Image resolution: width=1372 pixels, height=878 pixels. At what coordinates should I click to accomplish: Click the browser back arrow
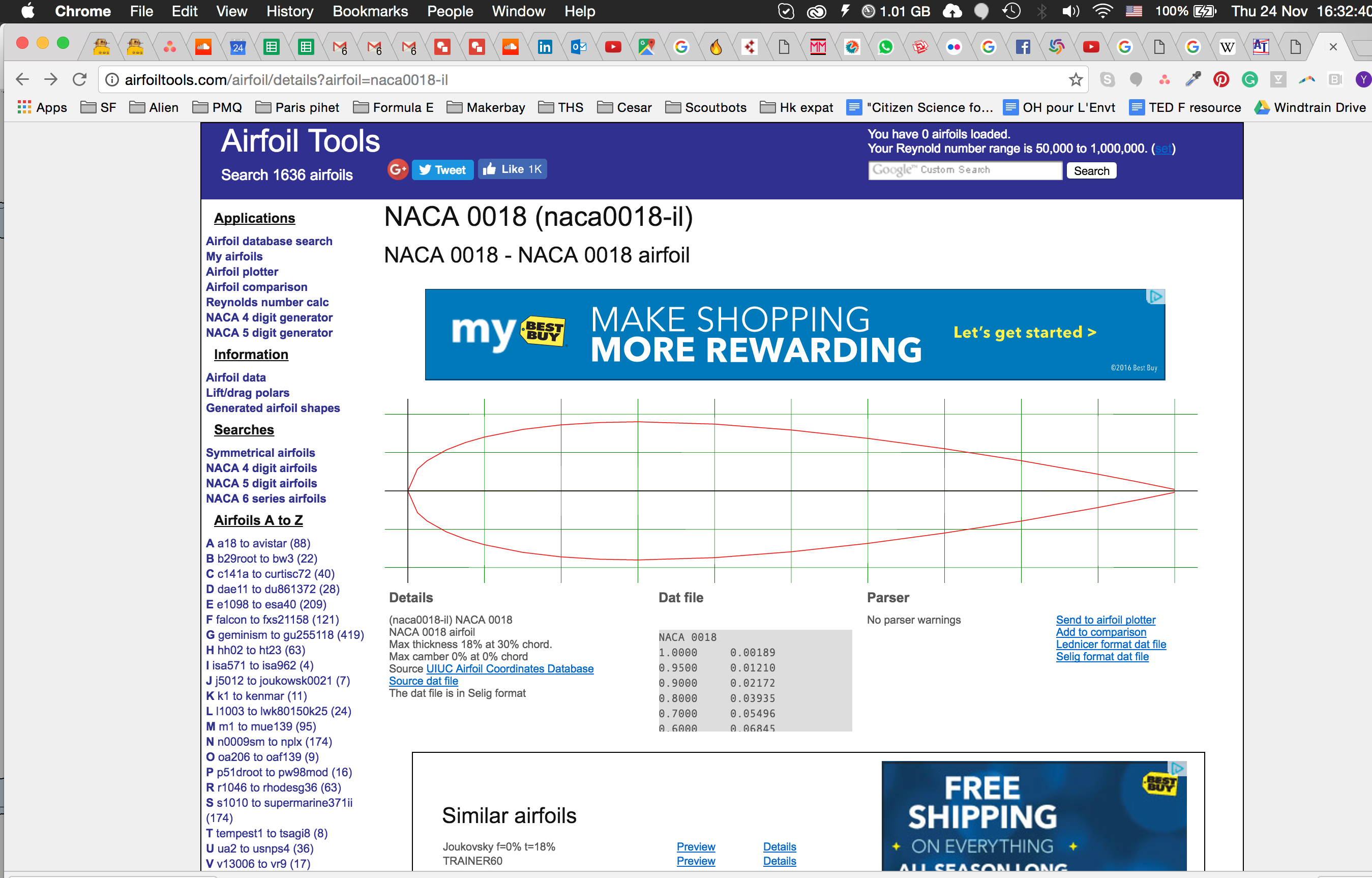pyautogui.click(x=22, y=79)
